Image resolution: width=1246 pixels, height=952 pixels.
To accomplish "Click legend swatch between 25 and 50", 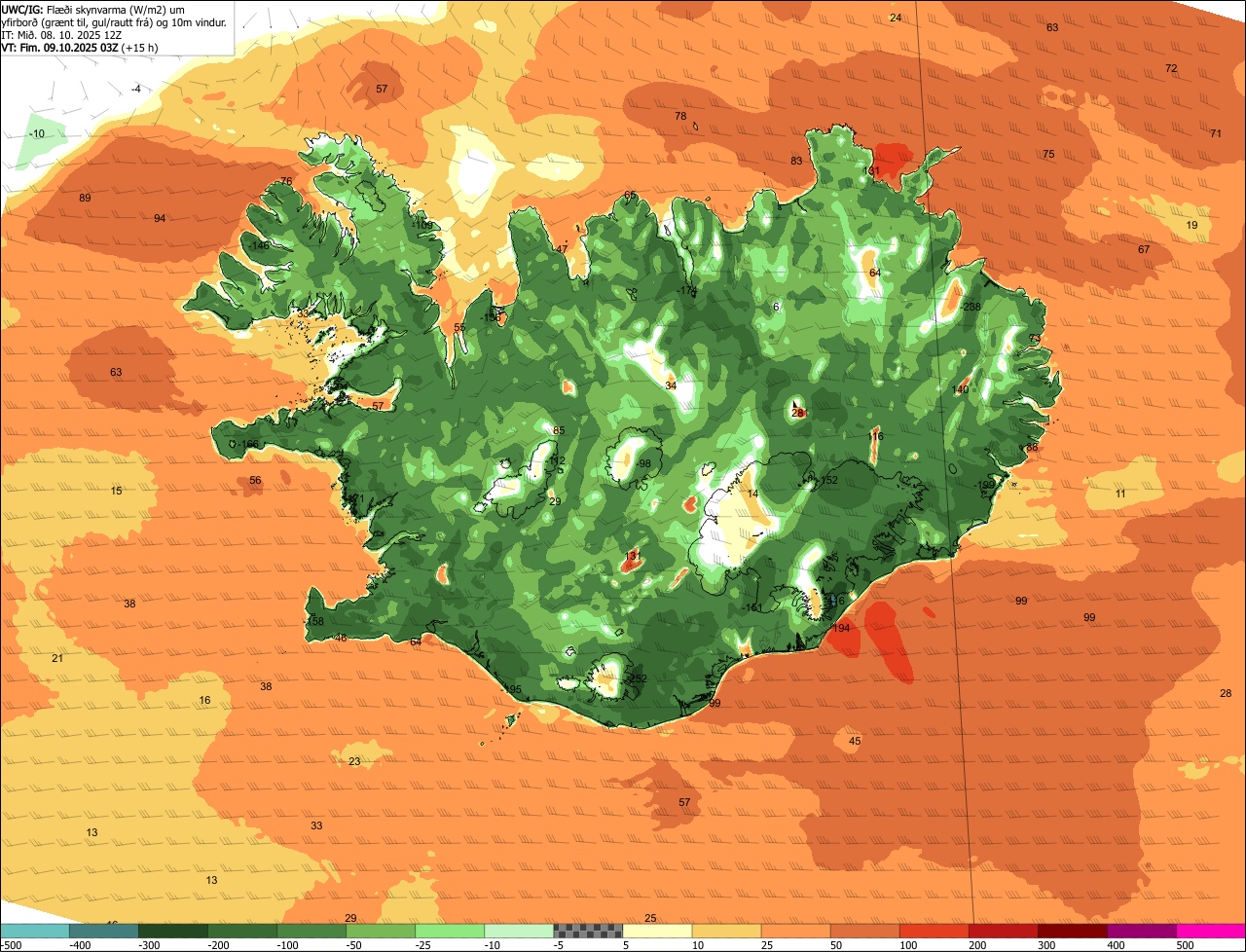I will point(796,931).
